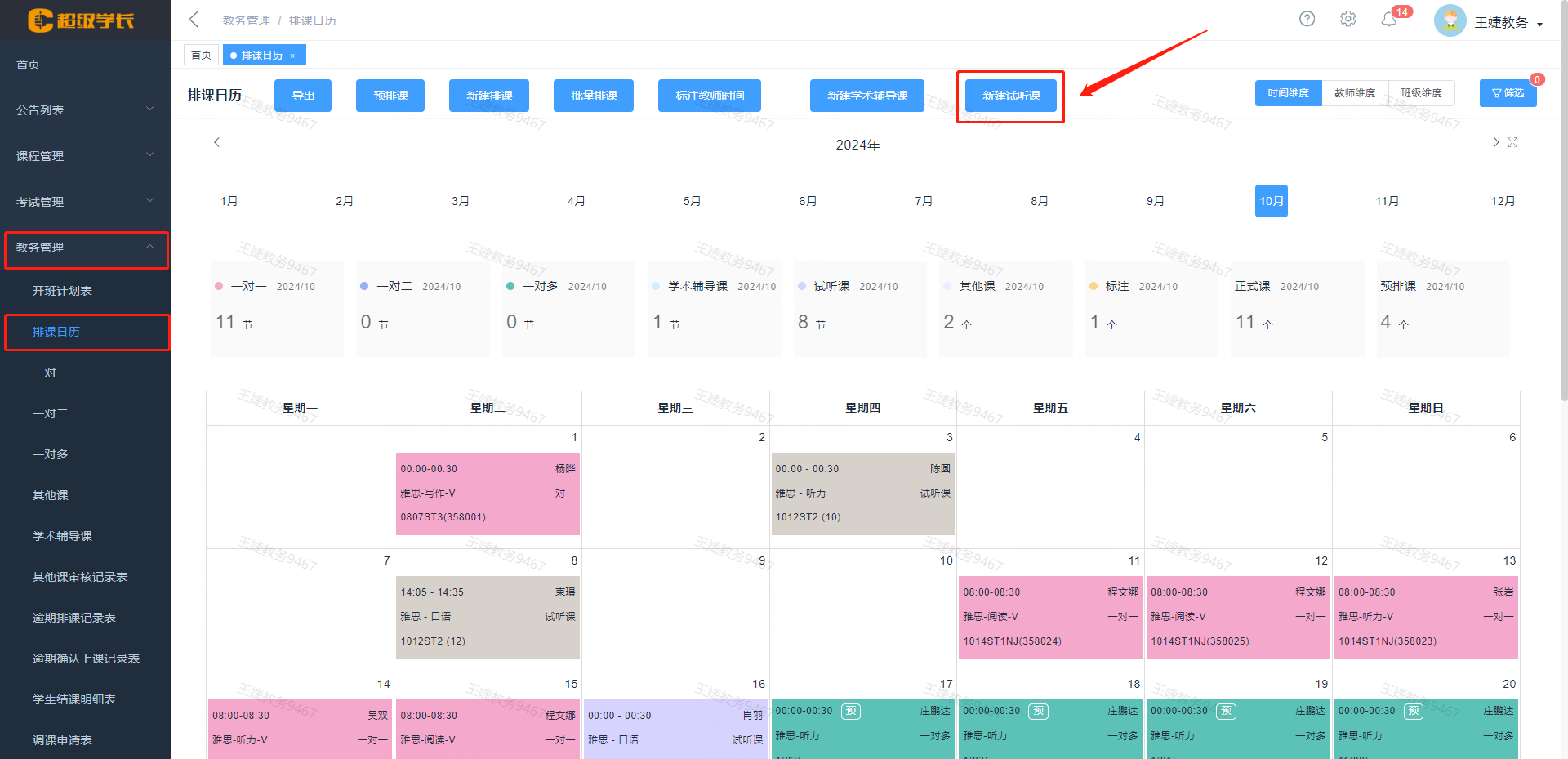Image resolution: width=1568 pixels, height=759 pixels.
Task: Switch to 教师维度 view
Action: tap(1355, 93)
